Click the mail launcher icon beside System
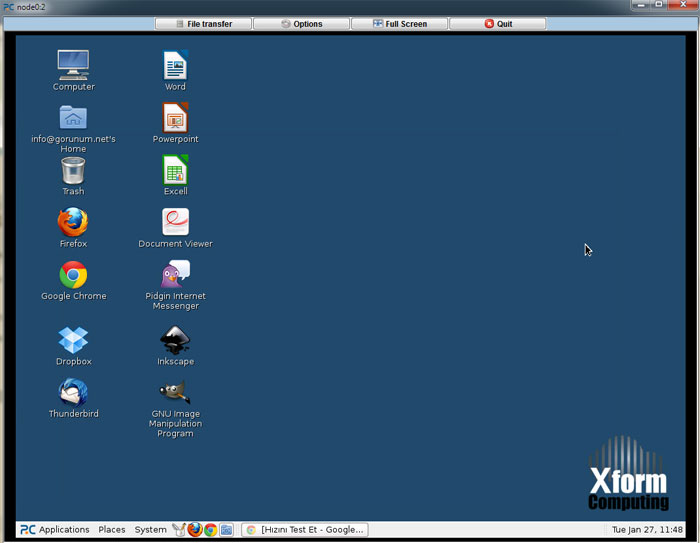Screen dimensions: 700x543 click(x=179, y=530)
